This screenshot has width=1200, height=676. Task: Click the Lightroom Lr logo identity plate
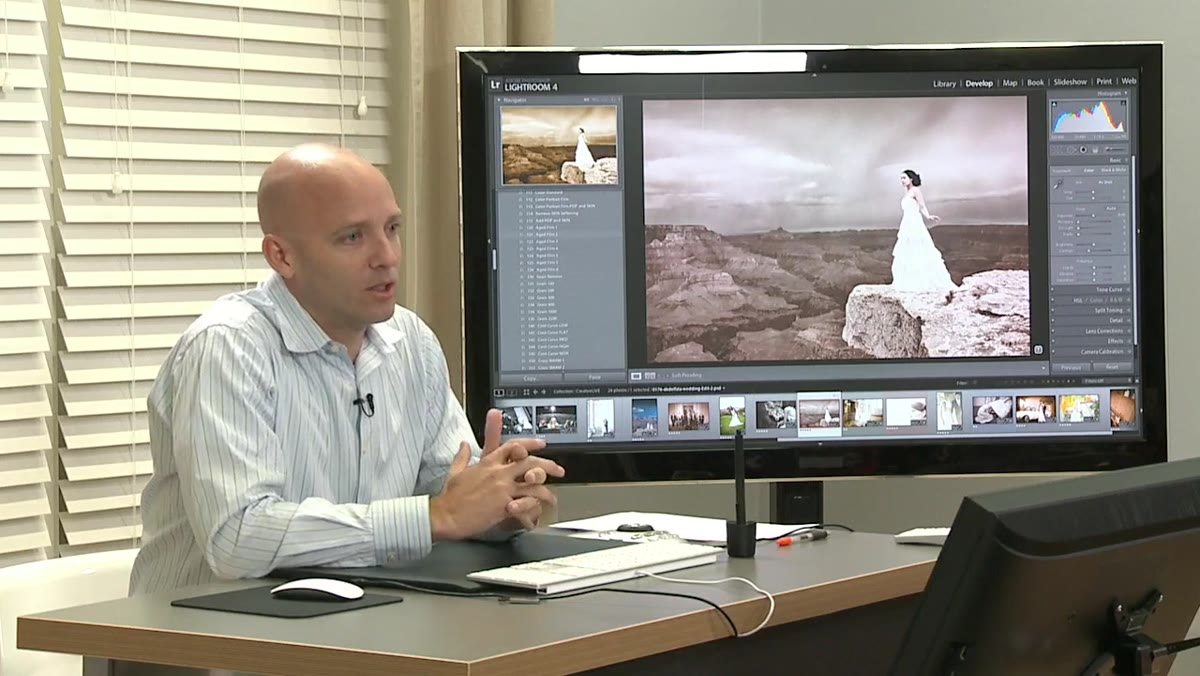(x=496, y=84)
